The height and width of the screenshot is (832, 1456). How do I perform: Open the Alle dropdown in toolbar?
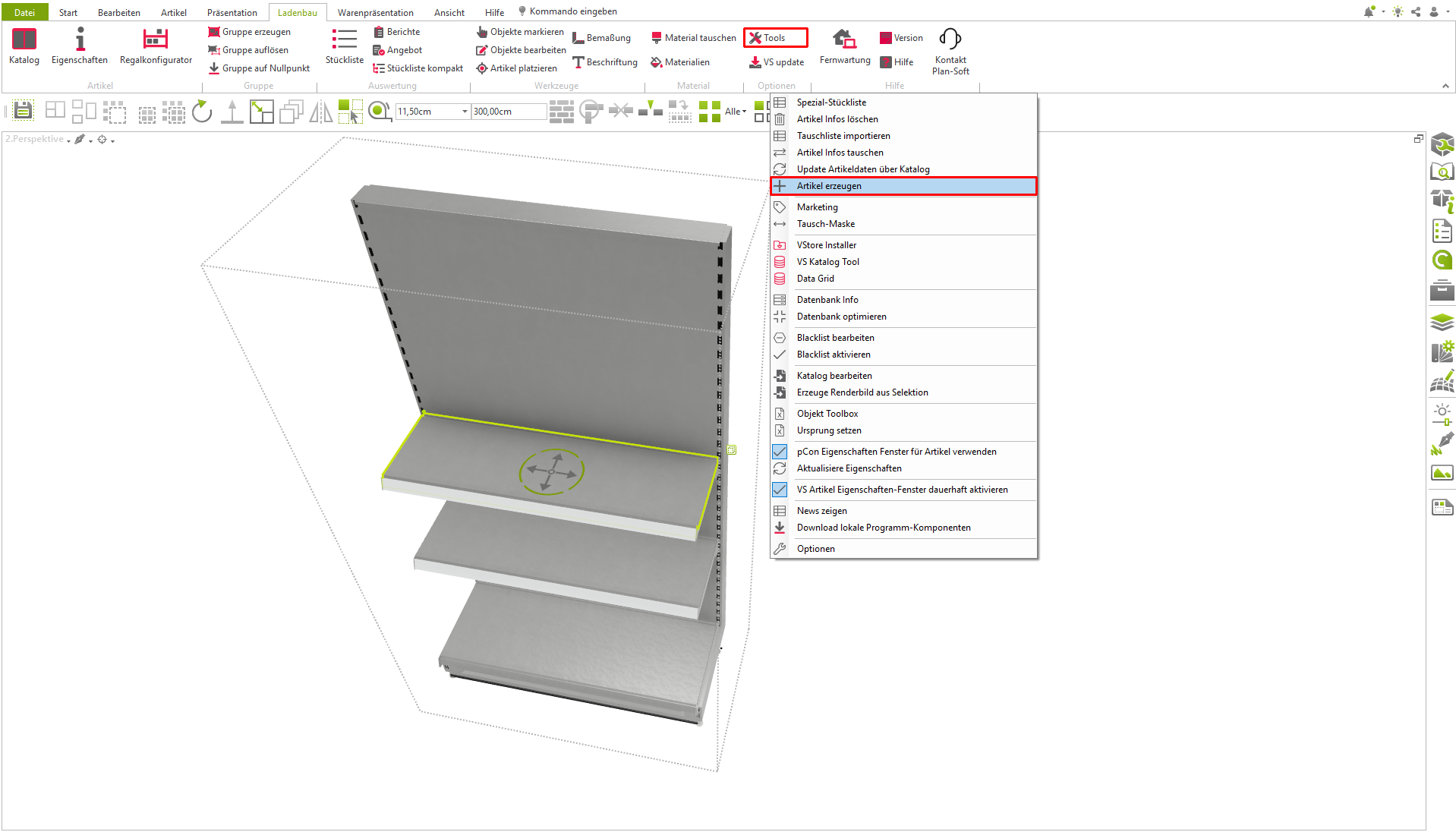[735, 112]
